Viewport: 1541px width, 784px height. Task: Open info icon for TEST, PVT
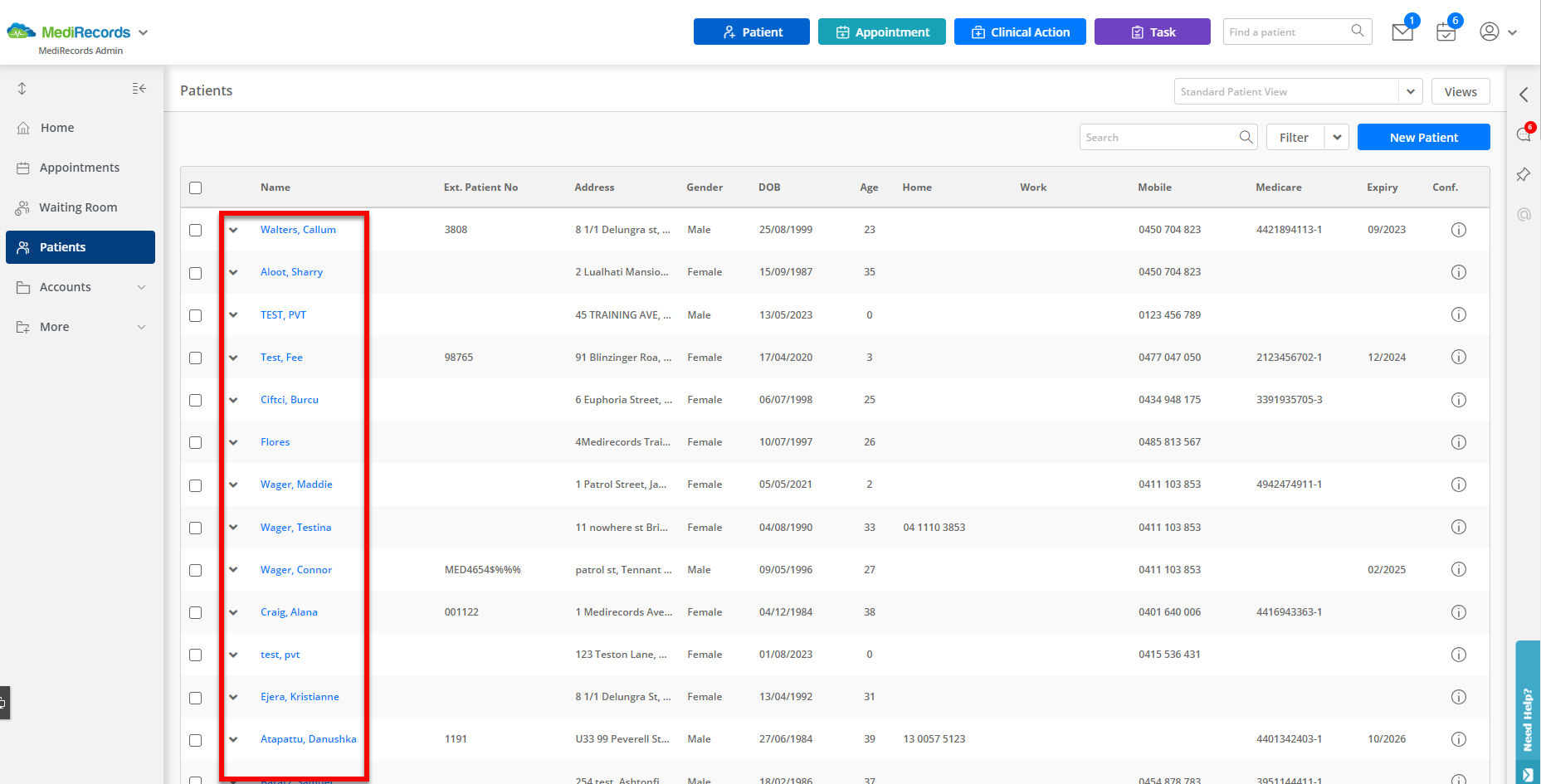[1459, 314]
